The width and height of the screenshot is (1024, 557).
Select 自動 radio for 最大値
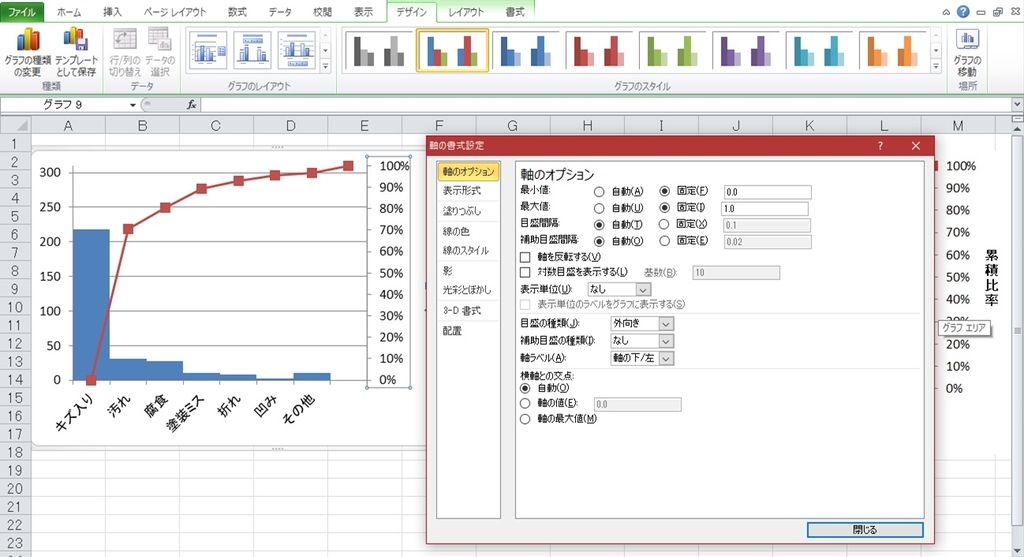(x=599, y=208)
